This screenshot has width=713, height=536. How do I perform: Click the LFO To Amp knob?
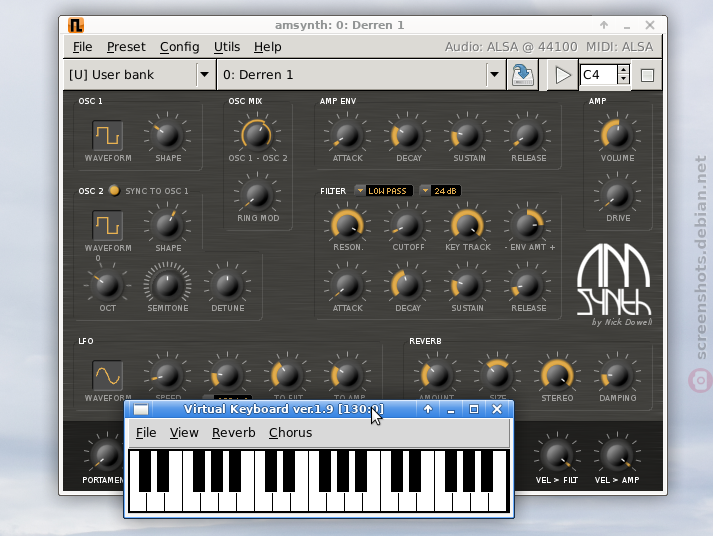347,375
